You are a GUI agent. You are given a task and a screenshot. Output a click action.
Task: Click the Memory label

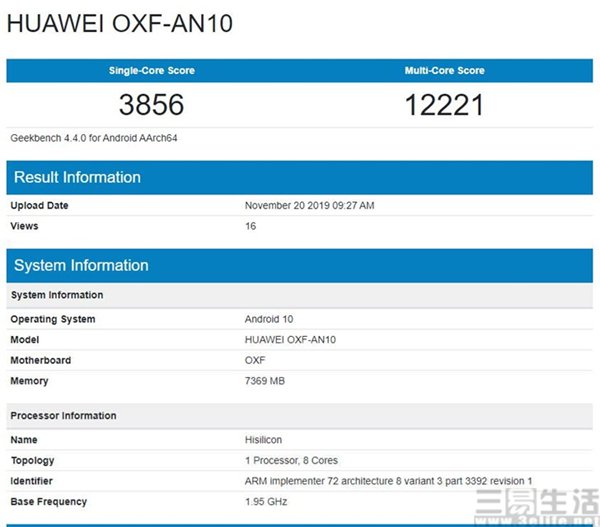(29, 381)
